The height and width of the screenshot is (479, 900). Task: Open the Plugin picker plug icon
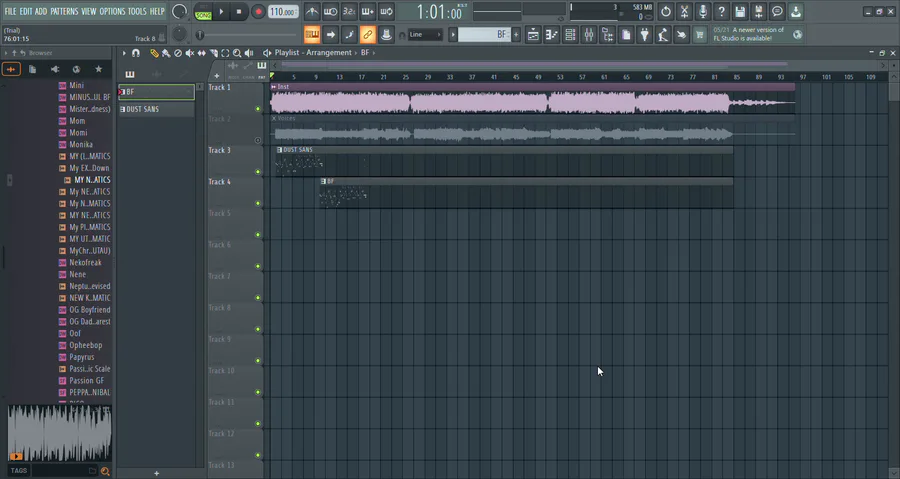point(645,35)
